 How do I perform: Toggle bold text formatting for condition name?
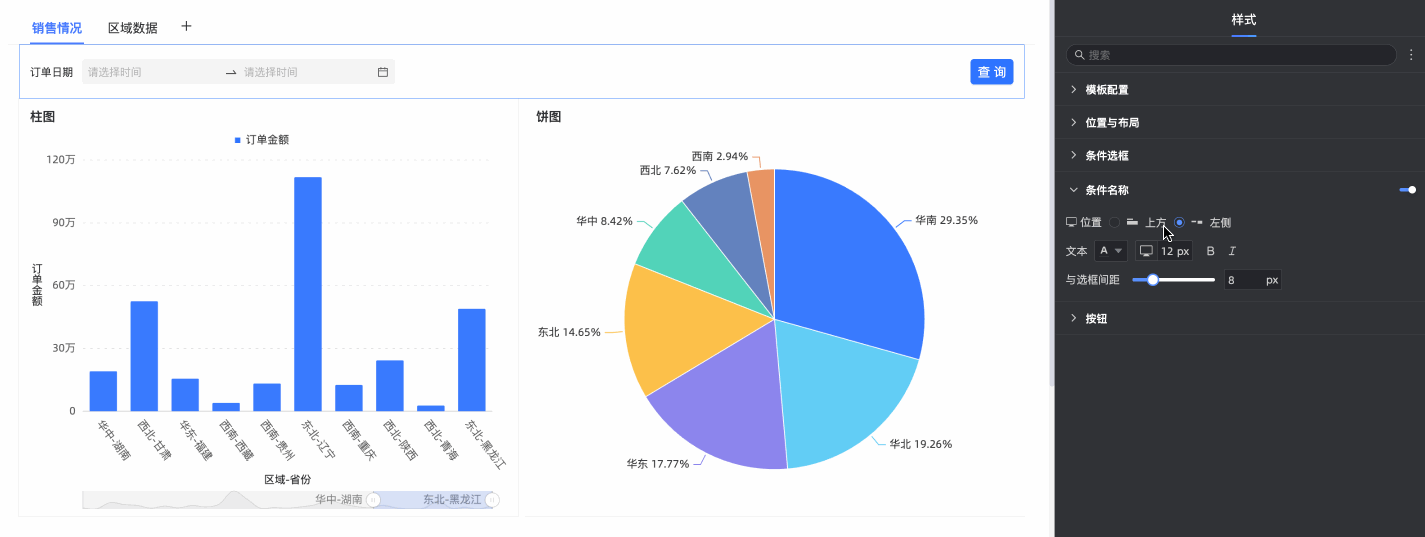click(x=1210, y=251)
